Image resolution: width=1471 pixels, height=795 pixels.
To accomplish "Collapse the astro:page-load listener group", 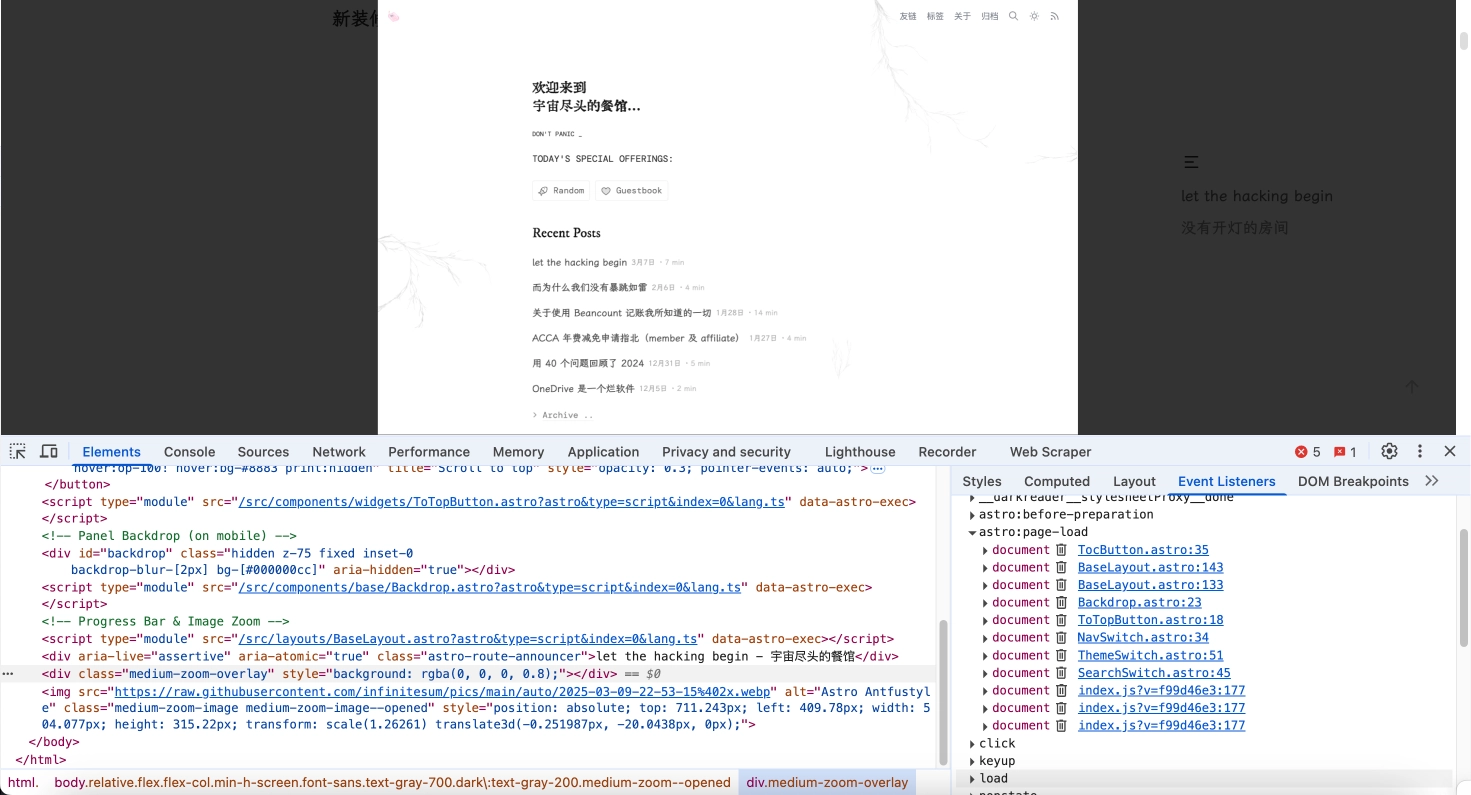I will click(972, 533).
